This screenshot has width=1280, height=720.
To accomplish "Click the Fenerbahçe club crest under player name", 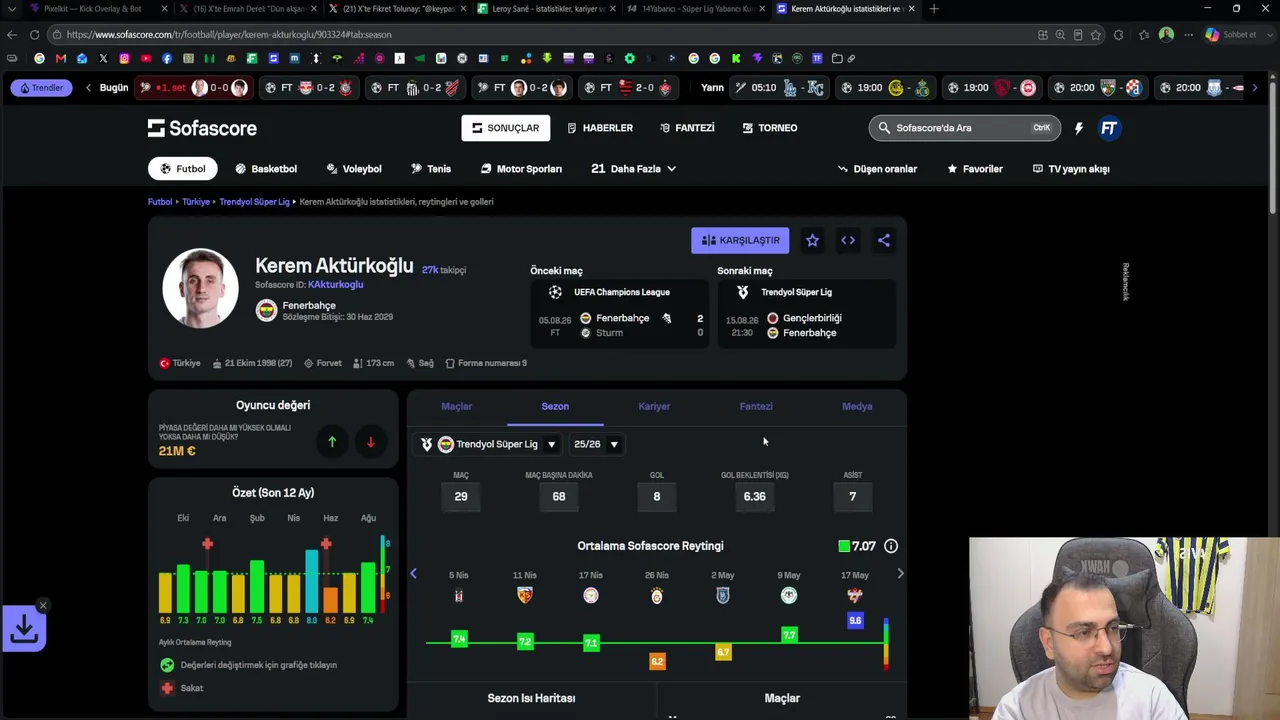I will pyautogui.click(x=266, y=310).
